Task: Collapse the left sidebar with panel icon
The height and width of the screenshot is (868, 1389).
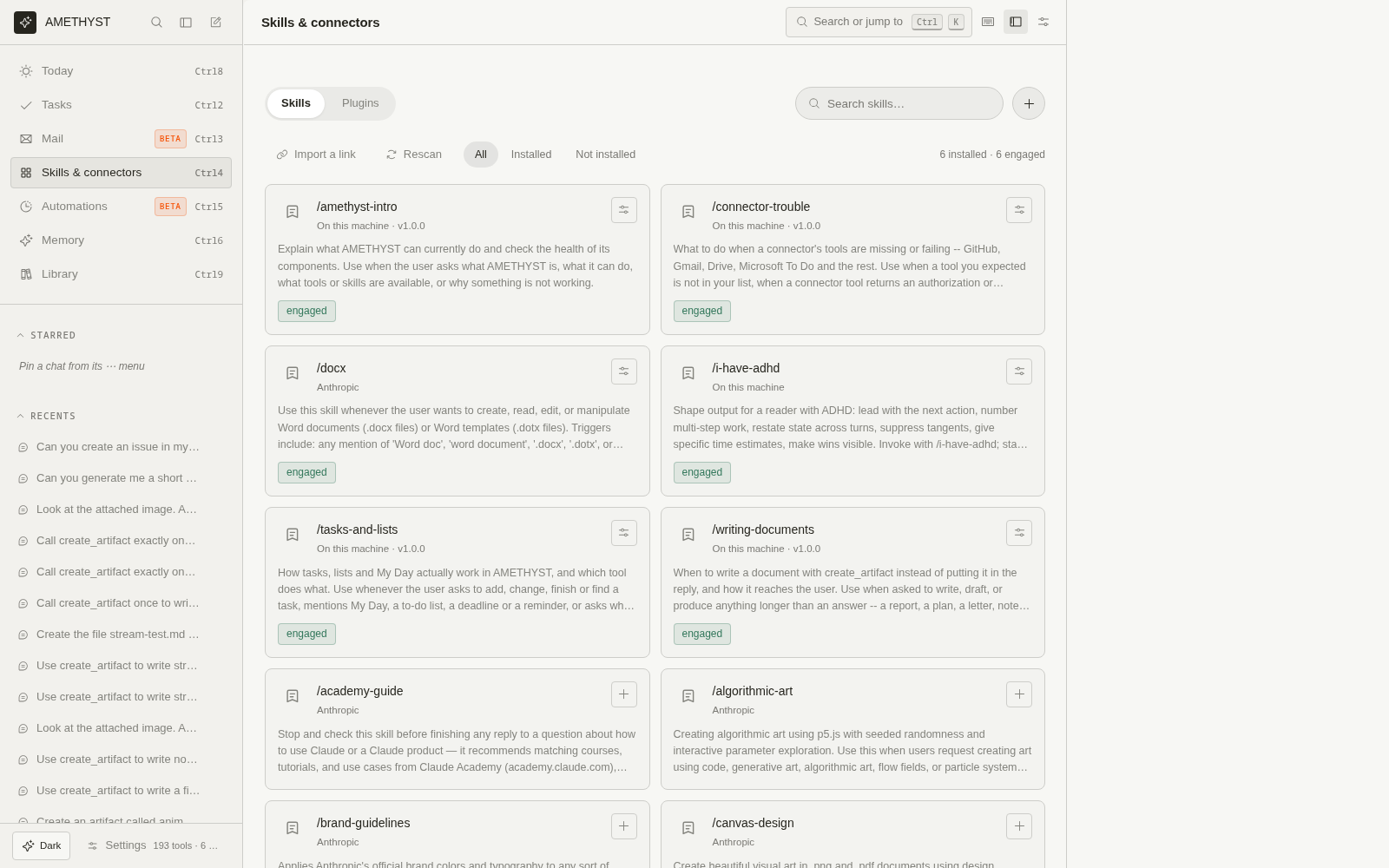Action: 186,23
